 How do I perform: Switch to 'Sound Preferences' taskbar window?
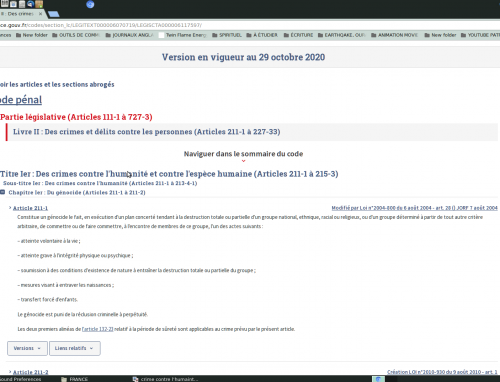pos(21,379)
